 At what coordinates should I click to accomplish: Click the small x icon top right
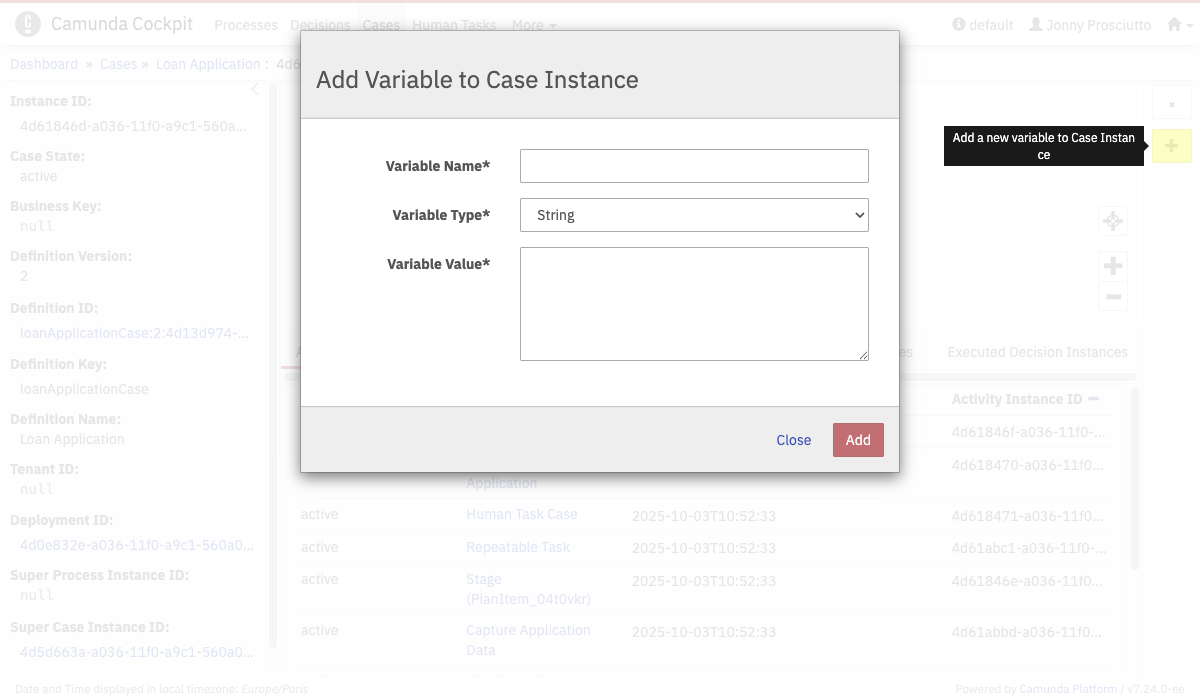point(1171,104)
